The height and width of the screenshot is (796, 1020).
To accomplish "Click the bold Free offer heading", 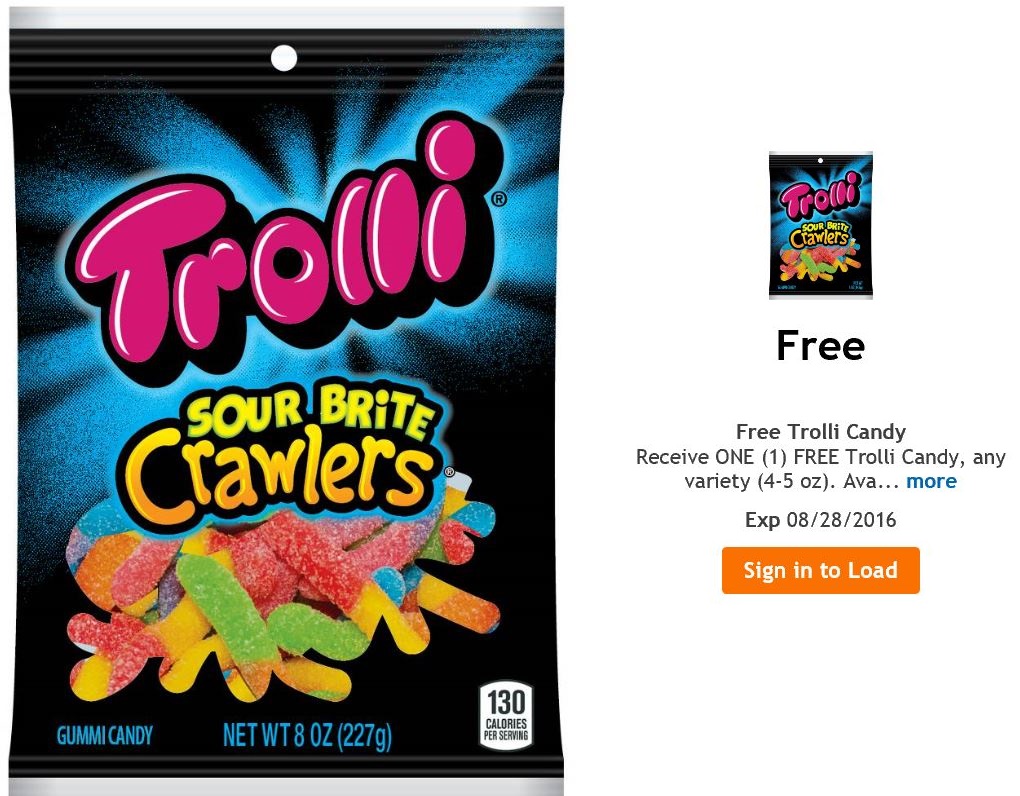I will point(820,346).
